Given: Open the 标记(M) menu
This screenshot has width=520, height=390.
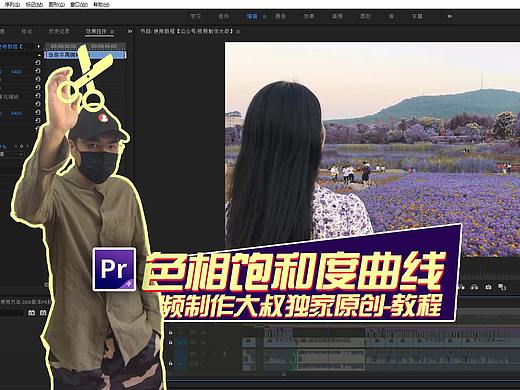Looking at the screenshot, I should coord(34,5).
